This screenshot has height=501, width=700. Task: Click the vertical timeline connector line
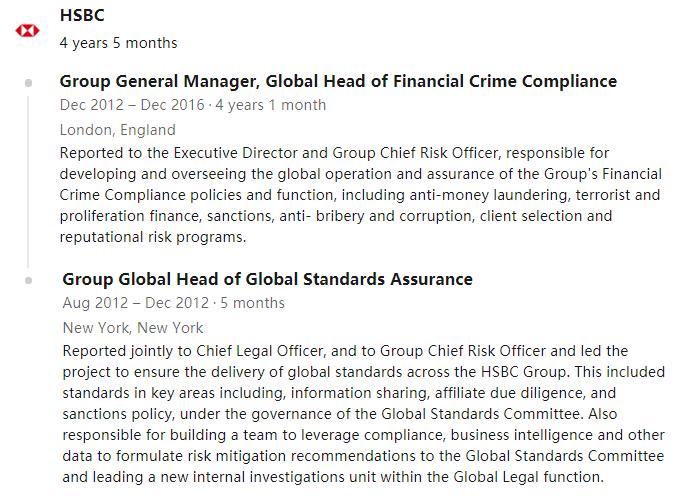click(x=29, y=181)
